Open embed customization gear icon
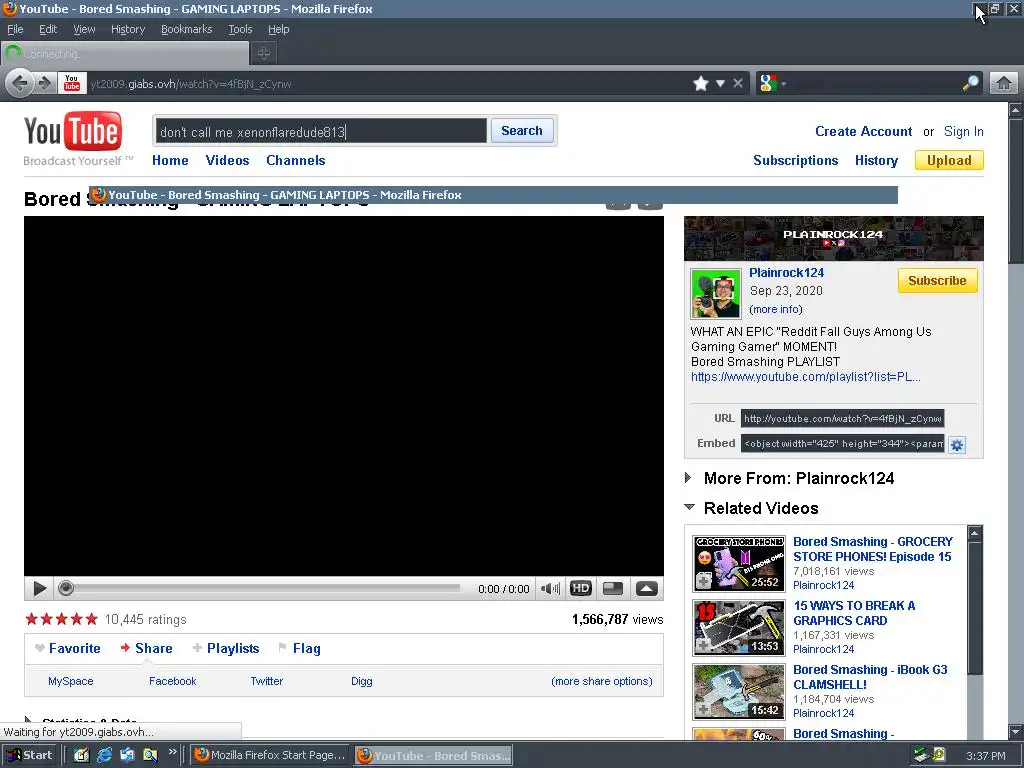 point(957,445)
